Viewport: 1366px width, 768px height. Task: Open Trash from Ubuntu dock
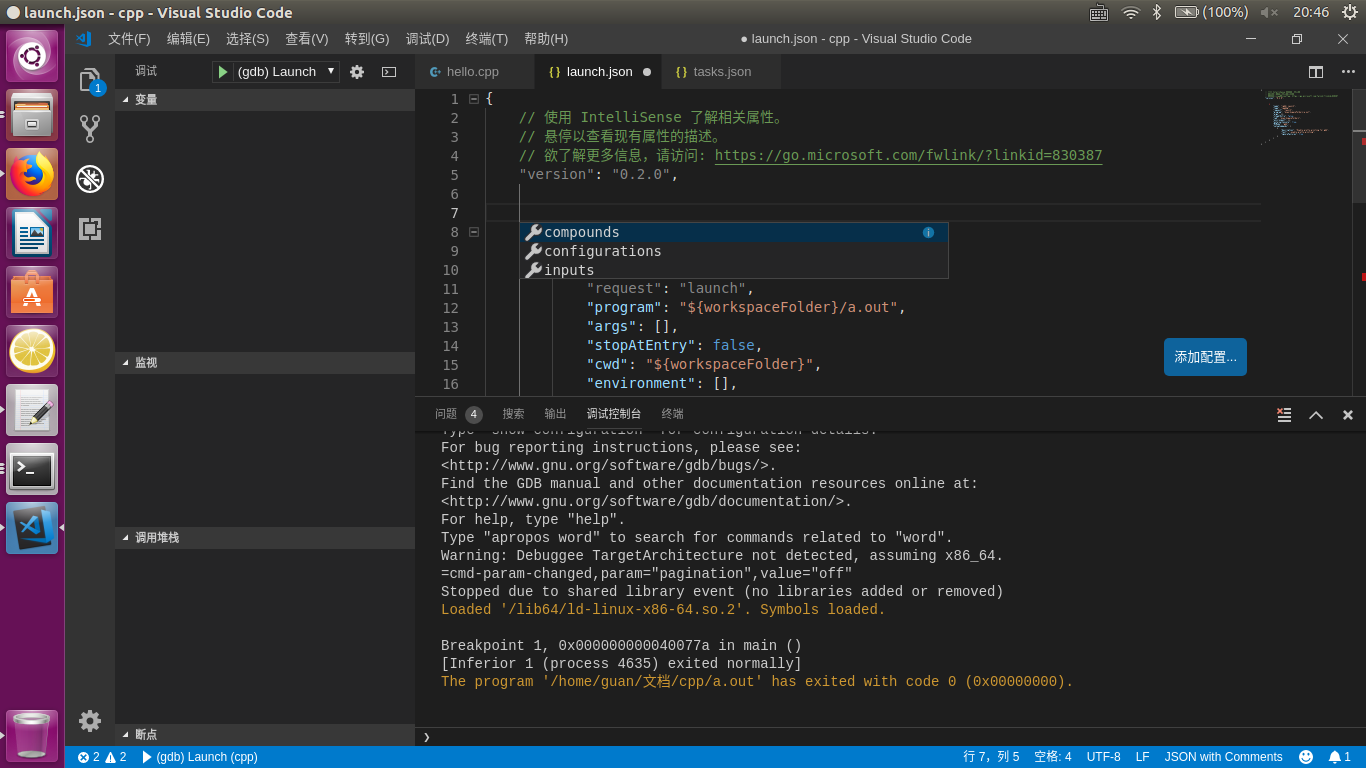[32, 735]
